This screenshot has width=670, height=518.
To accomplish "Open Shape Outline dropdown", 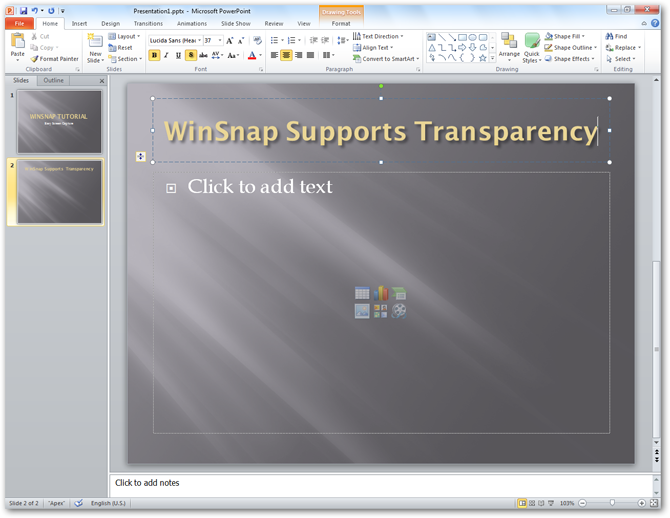I will [x=570, y=47].
